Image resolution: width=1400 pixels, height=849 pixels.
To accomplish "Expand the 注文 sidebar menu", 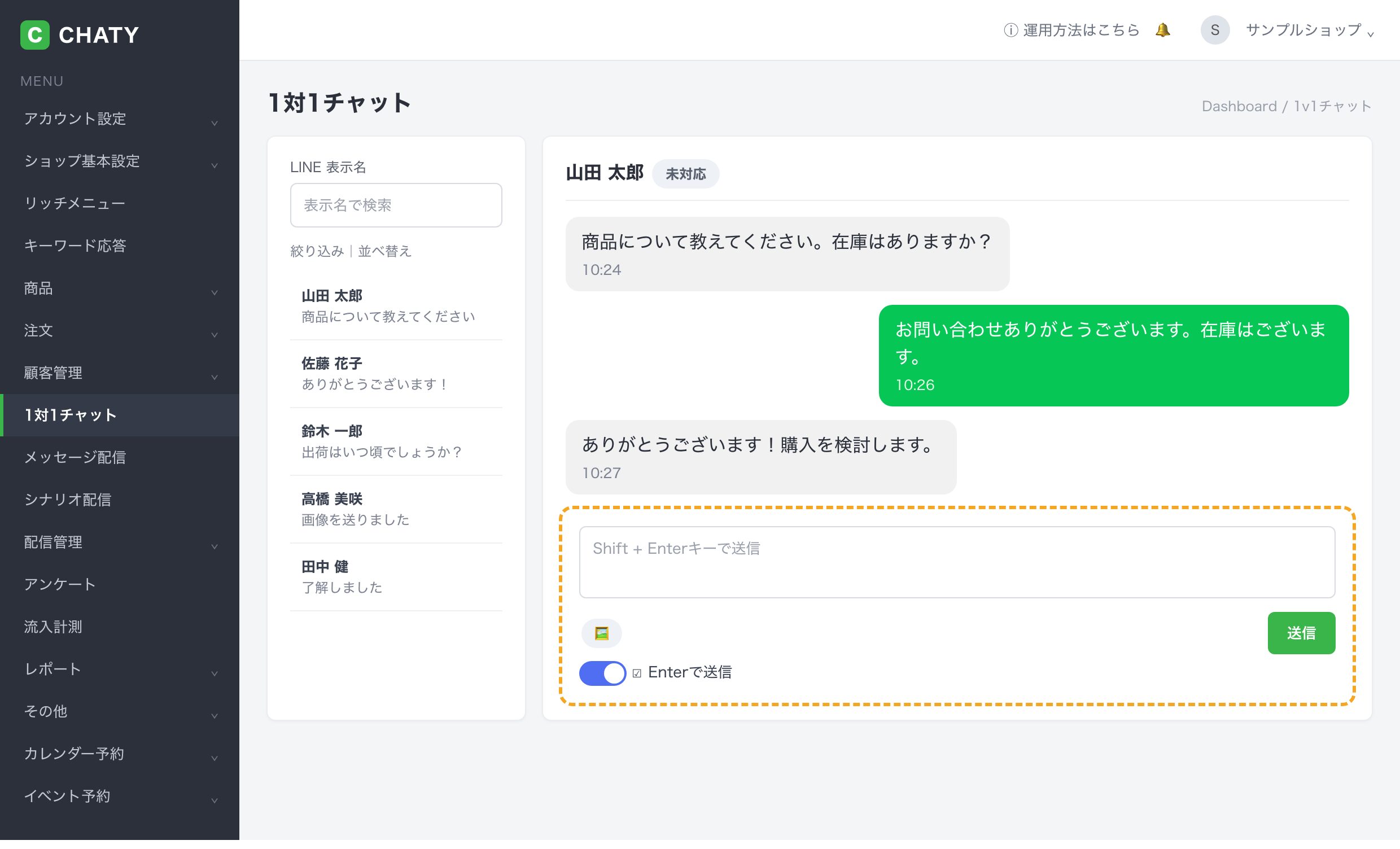I will pos(119,330).
